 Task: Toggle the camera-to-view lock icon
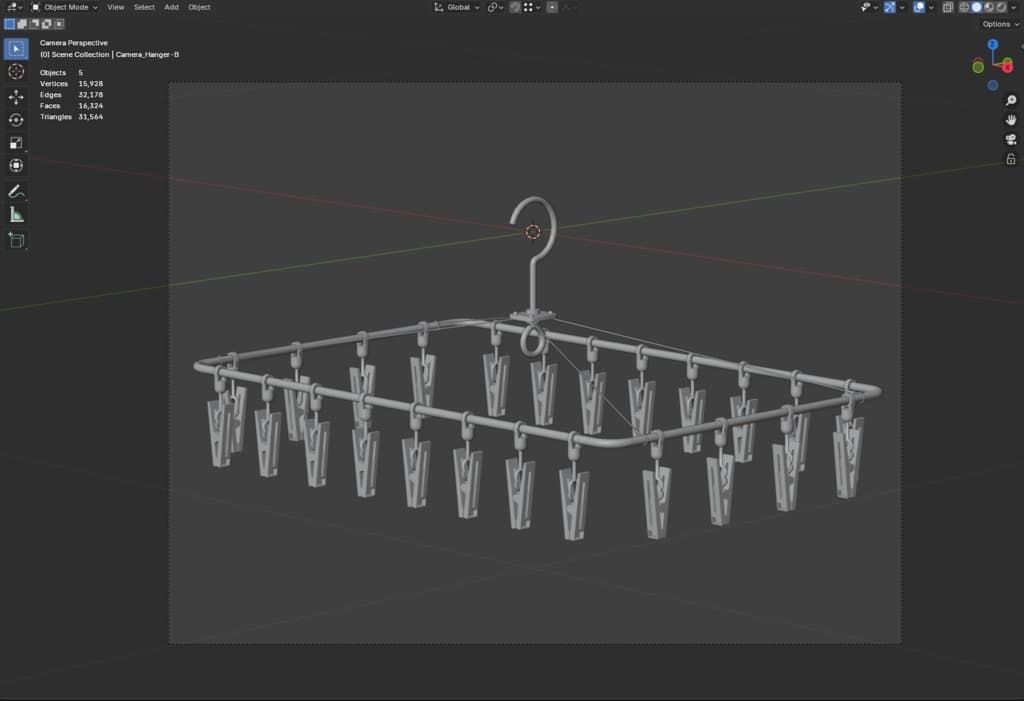(1011, 159)
